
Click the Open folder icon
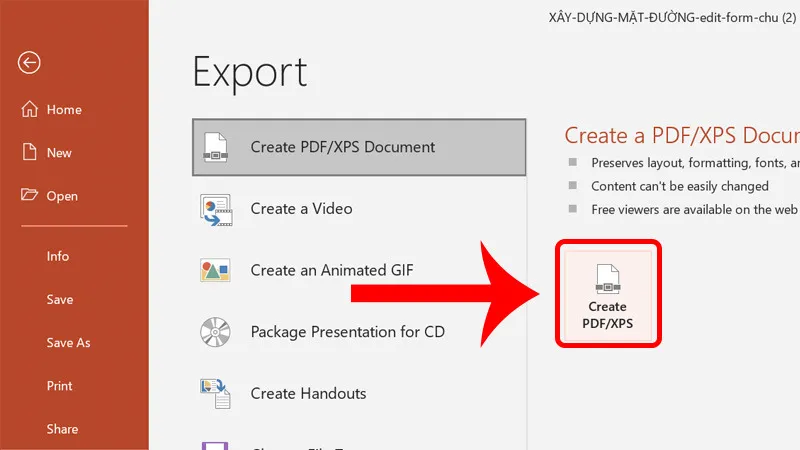[29, 196]
